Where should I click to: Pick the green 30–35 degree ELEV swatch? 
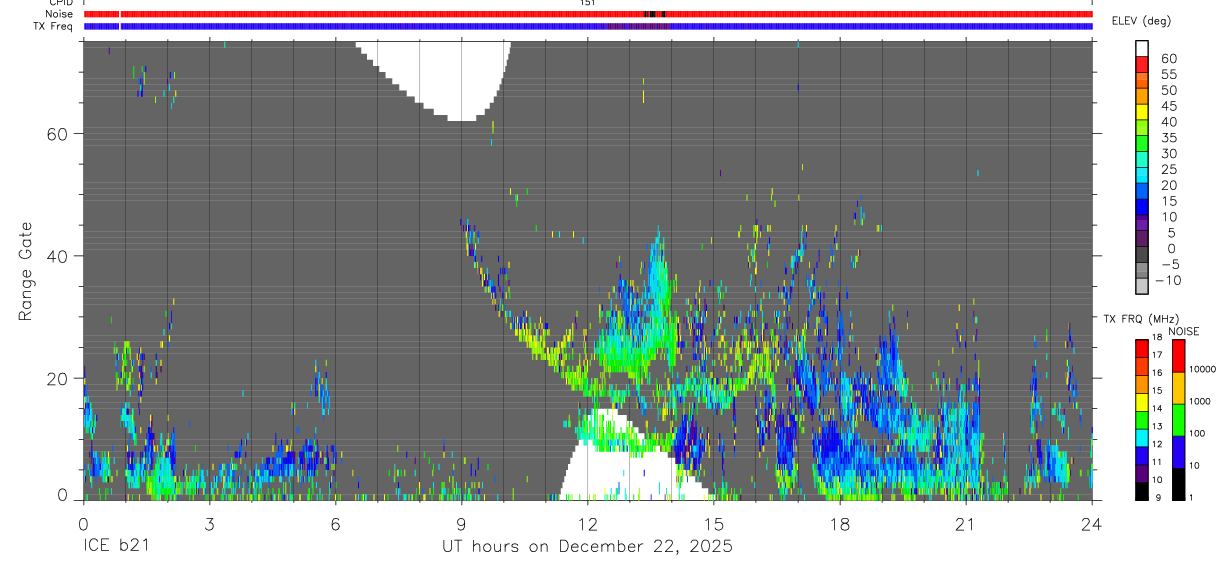pyautogui.click(x=1142, y=145)
